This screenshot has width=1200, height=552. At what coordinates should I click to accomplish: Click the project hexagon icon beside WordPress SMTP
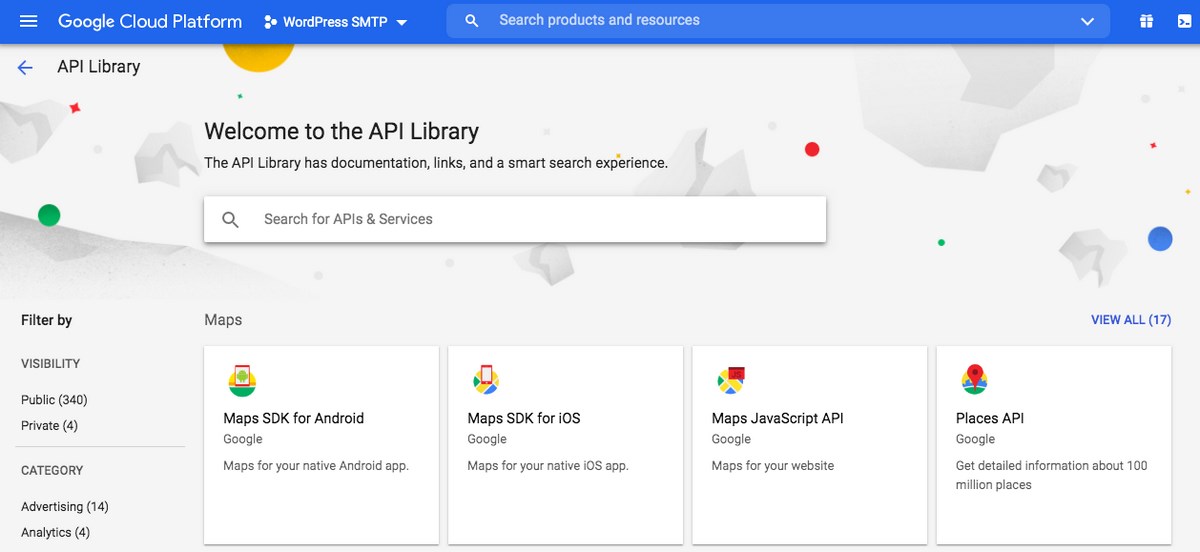[x=270, y=22]
